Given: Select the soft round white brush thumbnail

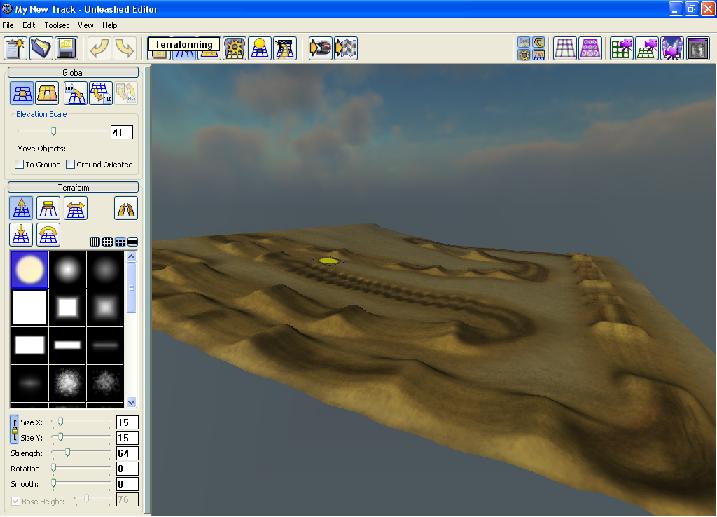Looking at the screenshot, I should (x=29, y=268).
